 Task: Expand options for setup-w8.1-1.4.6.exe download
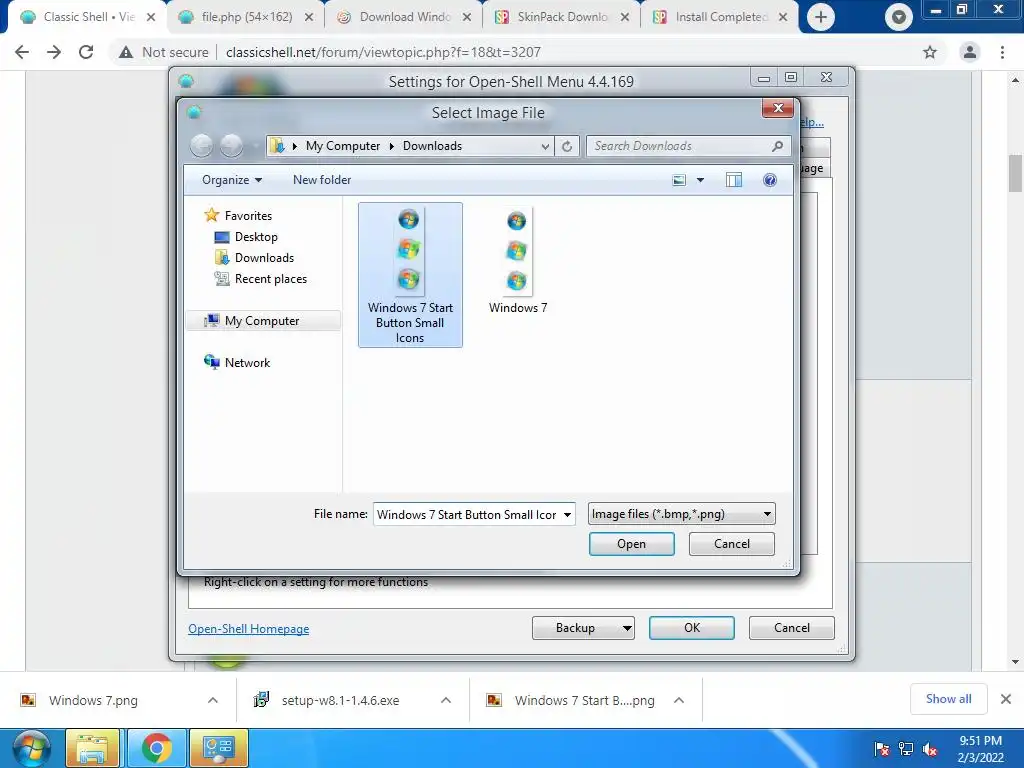tap(446, 701)
